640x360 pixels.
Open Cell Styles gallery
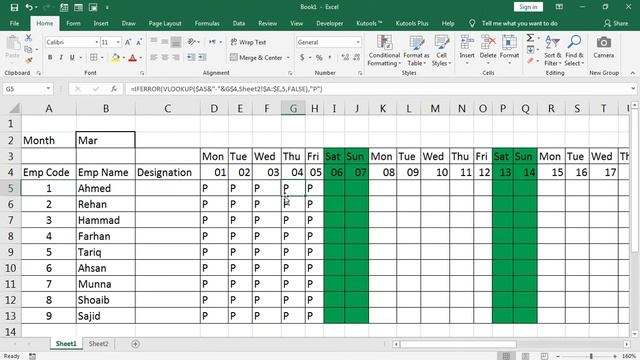[x=442, y=51]
